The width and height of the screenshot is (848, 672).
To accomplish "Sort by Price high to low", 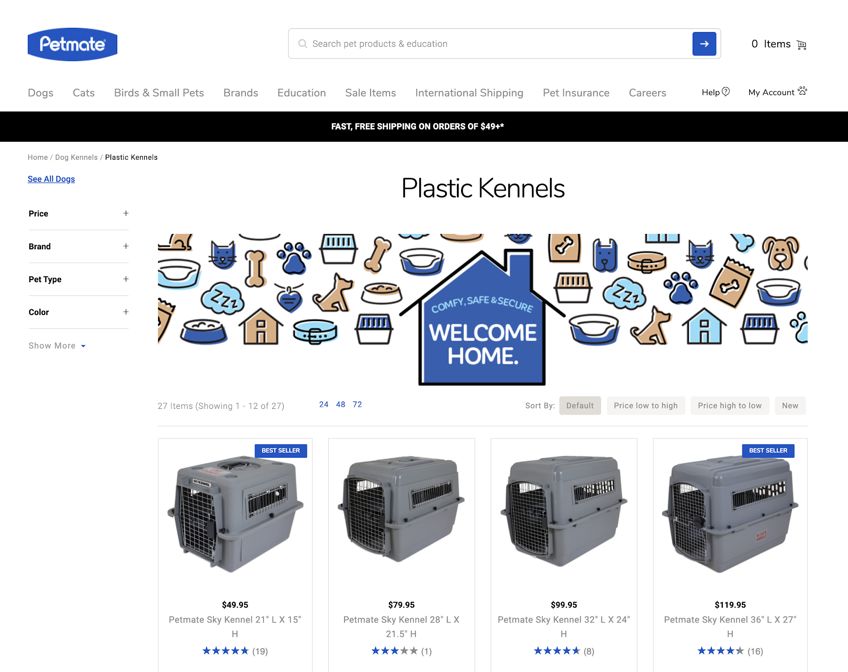I will (730, 405).
